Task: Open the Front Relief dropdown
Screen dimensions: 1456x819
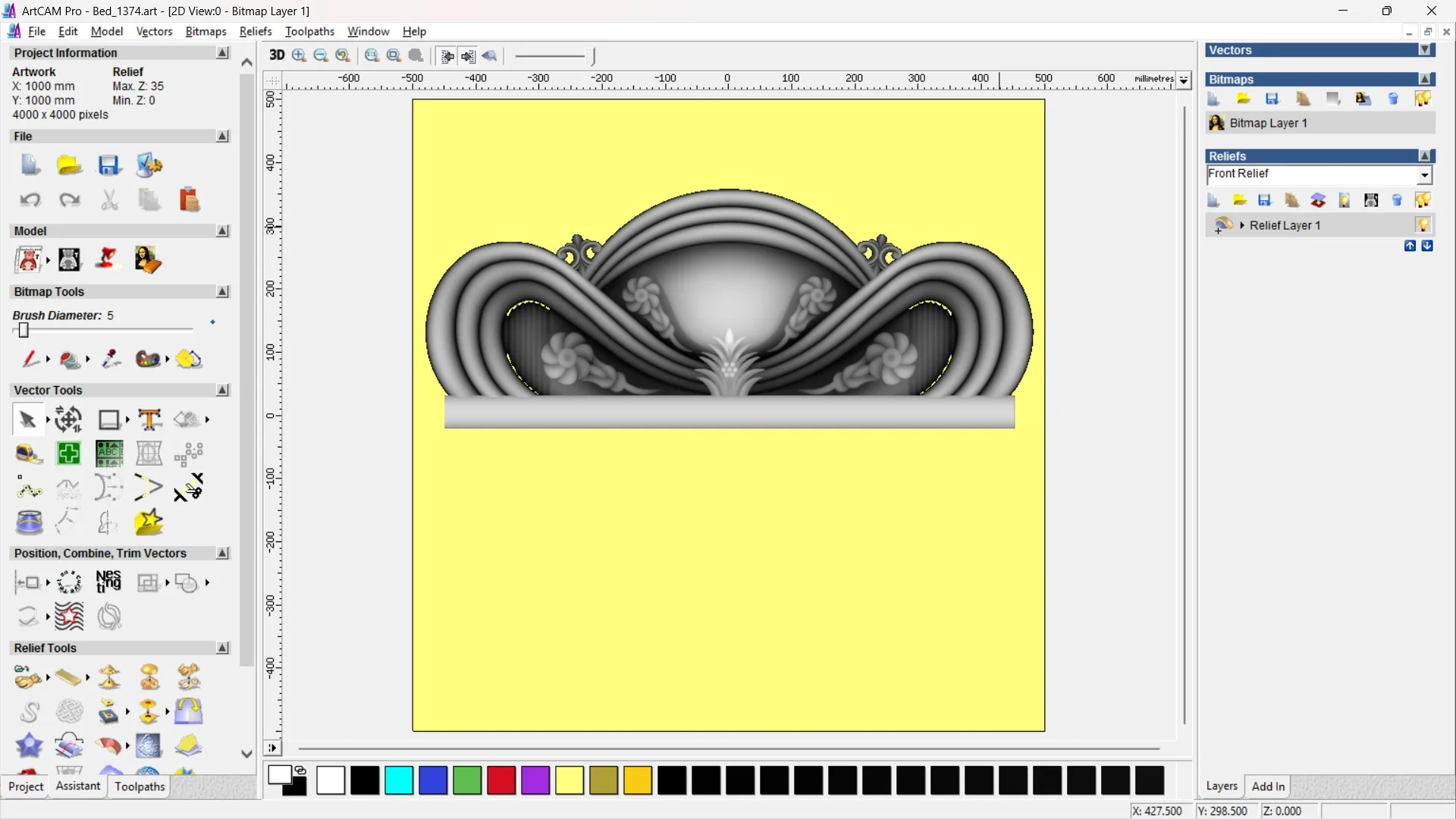Action: [1425, 175]
